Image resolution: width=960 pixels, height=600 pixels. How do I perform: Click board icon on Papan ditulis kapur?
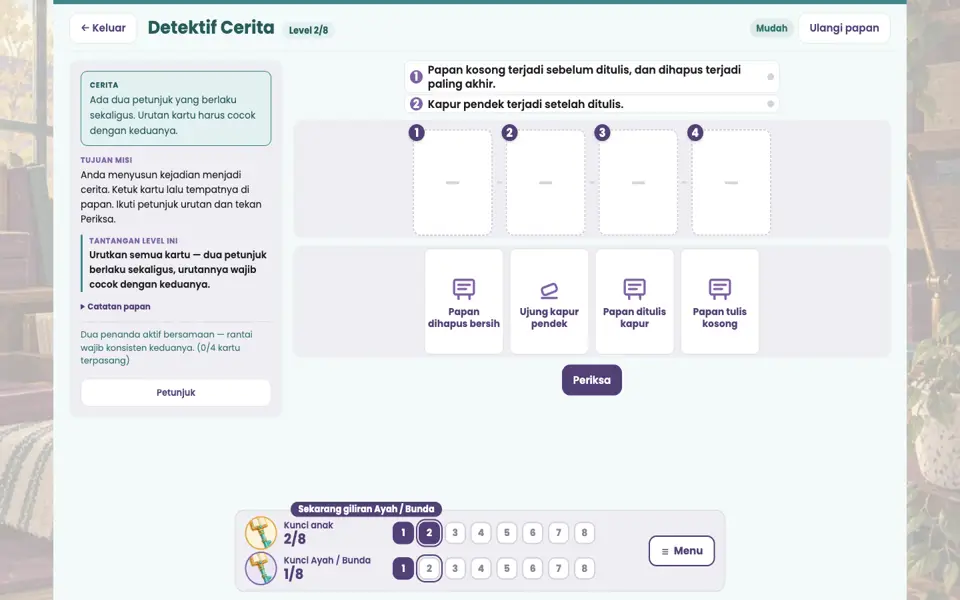(634, 288)
